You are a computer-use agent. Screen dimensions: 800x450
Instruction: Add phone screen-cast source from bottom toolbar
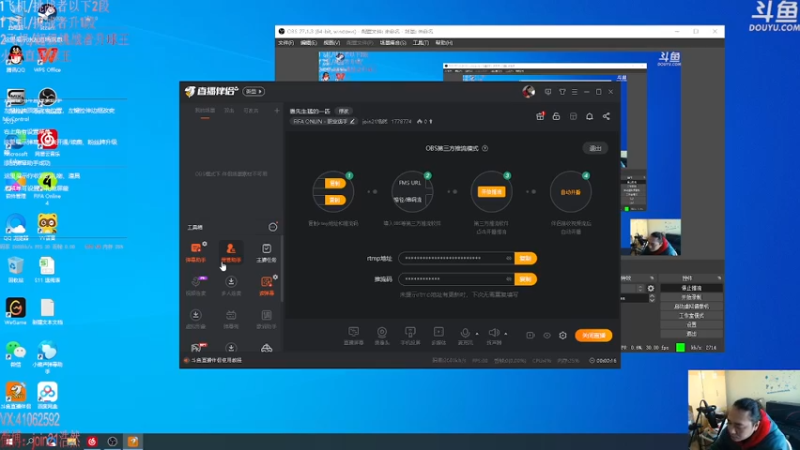point(410,336)
